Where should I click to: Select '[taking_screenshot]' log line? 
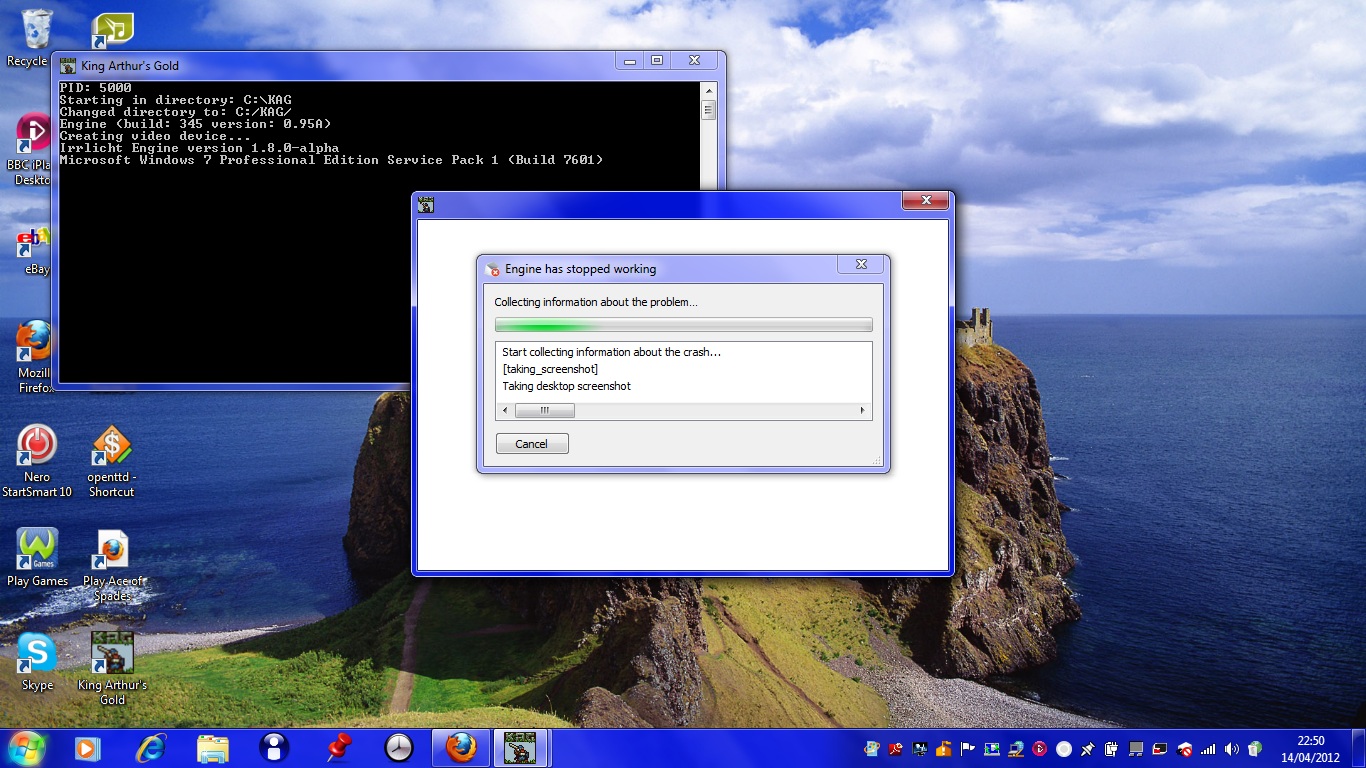click(550, 369)
